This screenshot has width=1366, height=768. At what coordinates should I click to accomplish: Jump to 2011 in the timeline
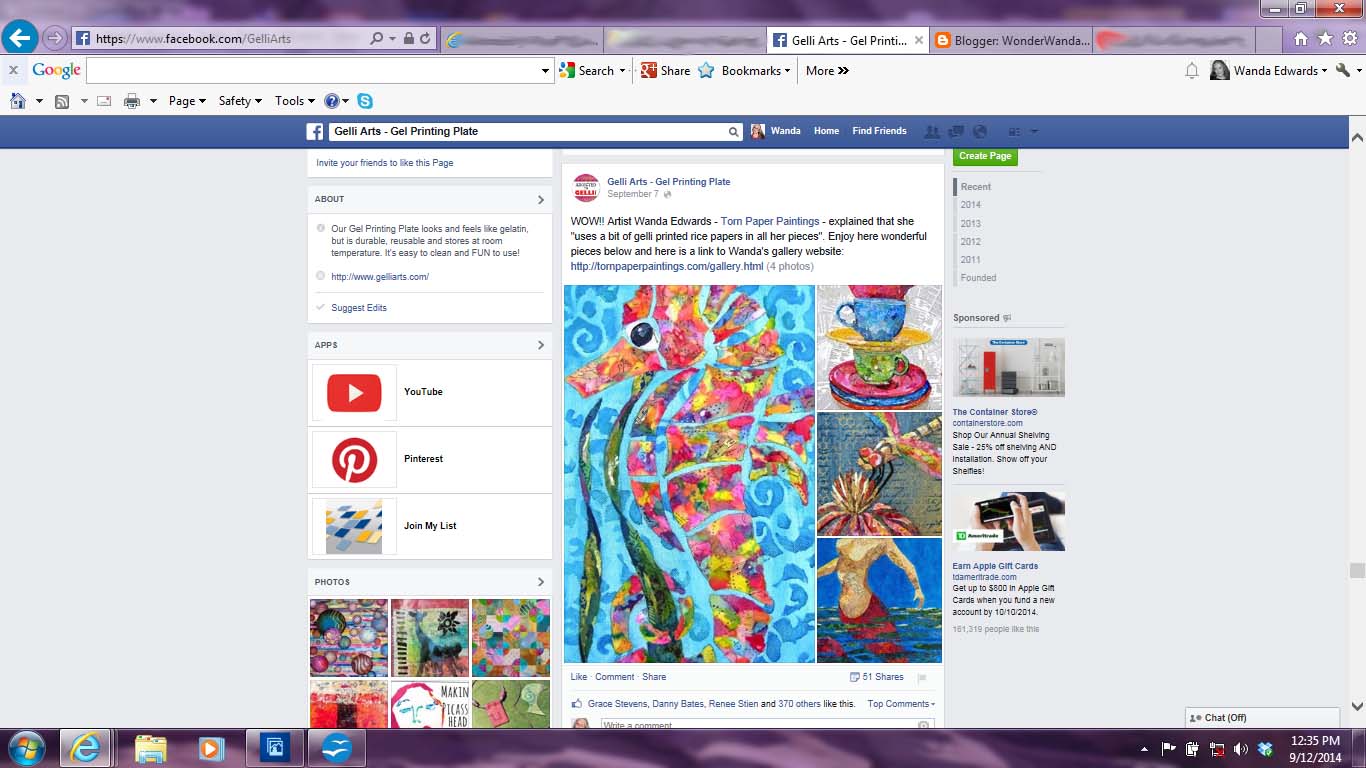click(970, 260)
